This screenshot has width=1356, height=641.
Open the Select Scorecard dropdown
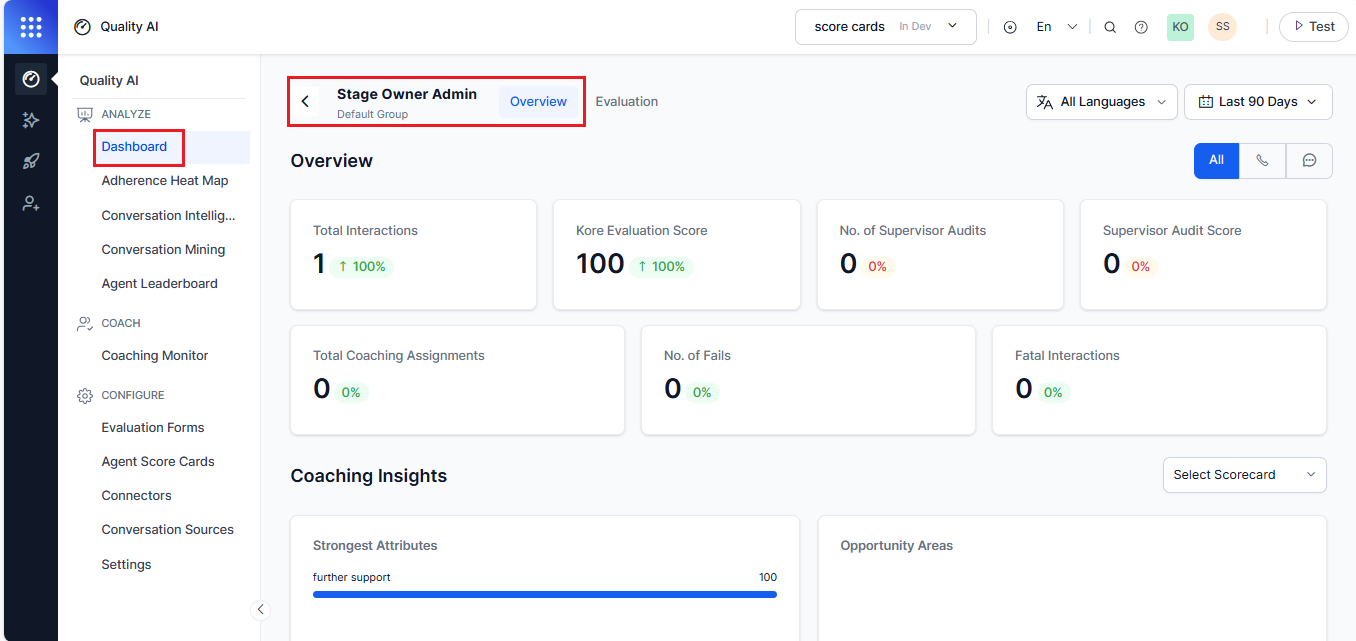click(1244, 475)
